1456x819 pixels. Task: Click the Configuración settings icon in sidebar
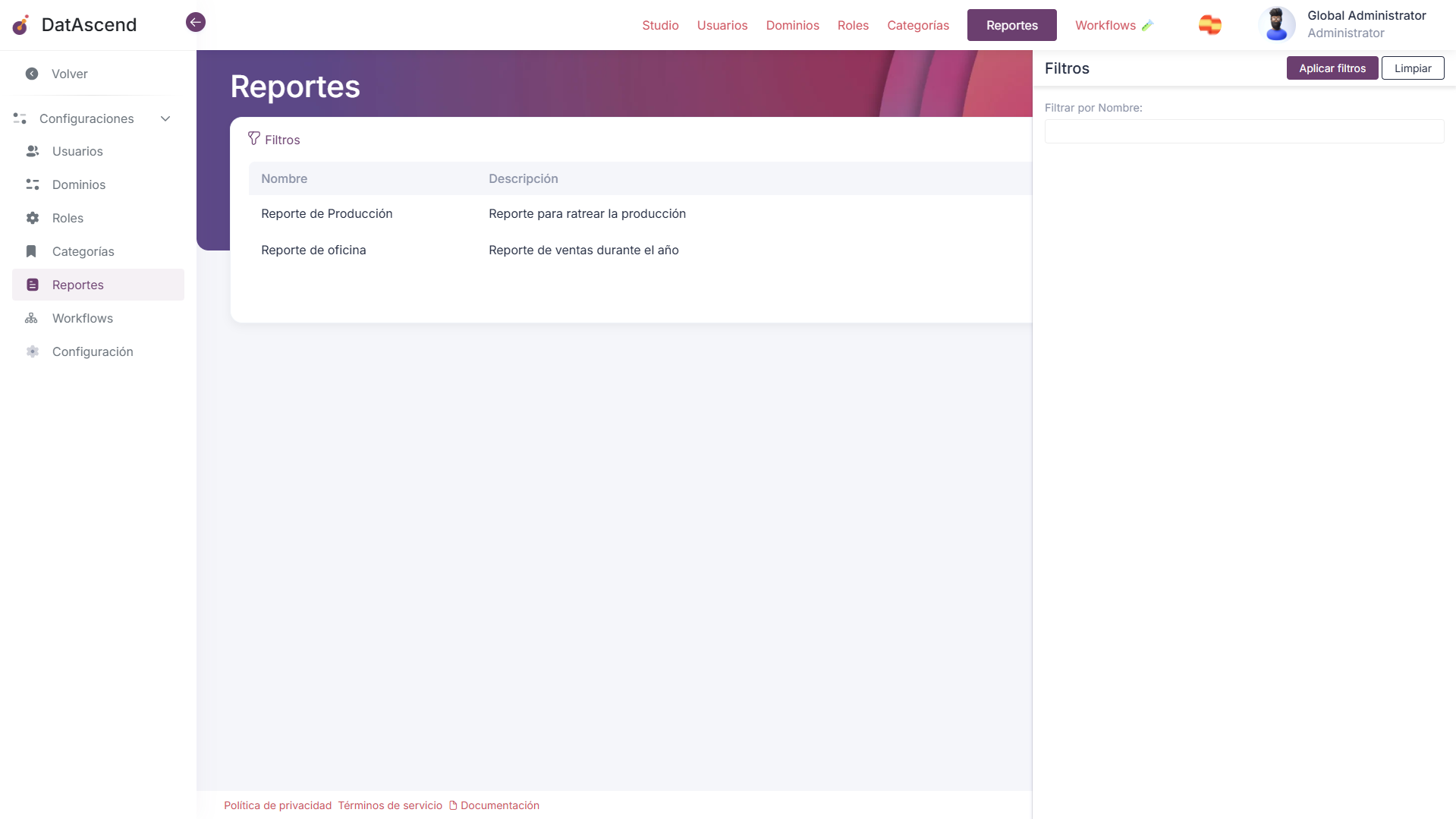click(32, 351)
